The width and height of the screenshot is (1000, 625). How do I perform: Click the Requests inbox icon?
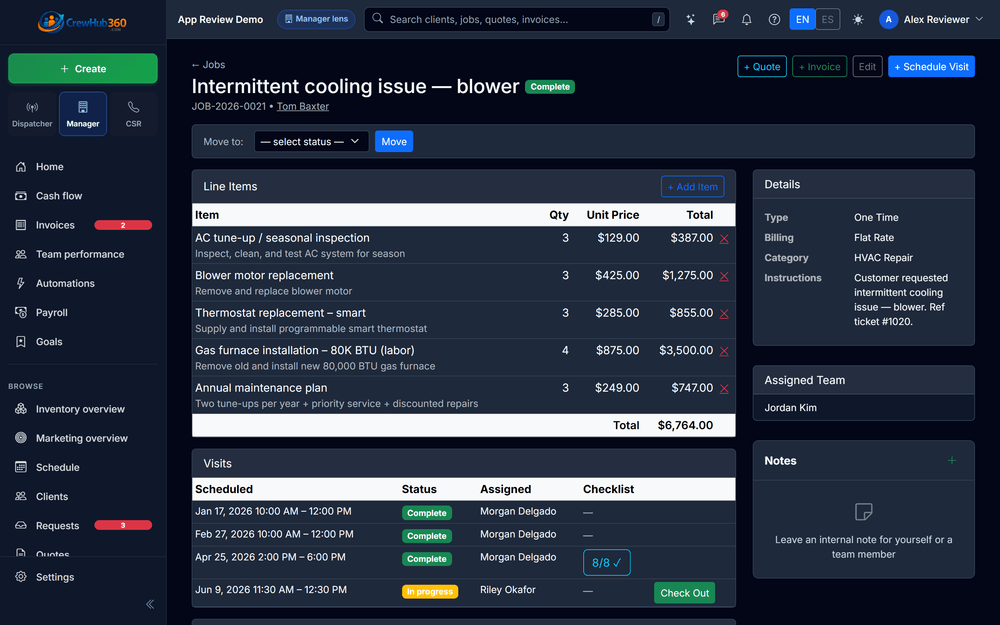(21, 526)
